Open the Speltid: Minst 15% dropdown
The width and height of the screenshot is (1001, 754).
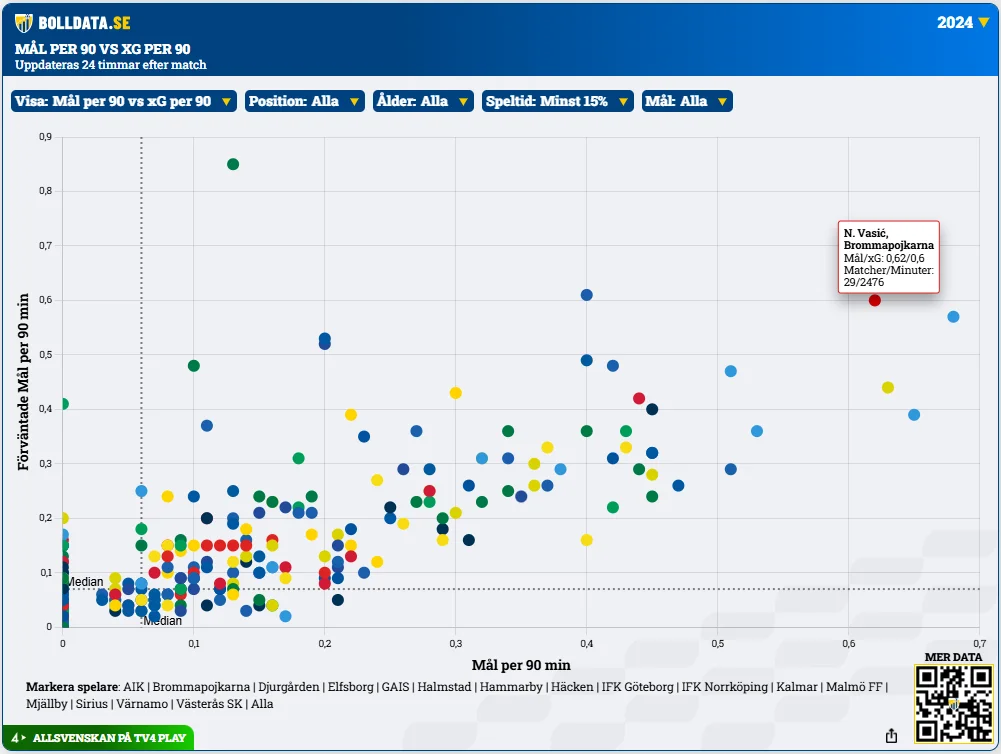click(557, 101)
